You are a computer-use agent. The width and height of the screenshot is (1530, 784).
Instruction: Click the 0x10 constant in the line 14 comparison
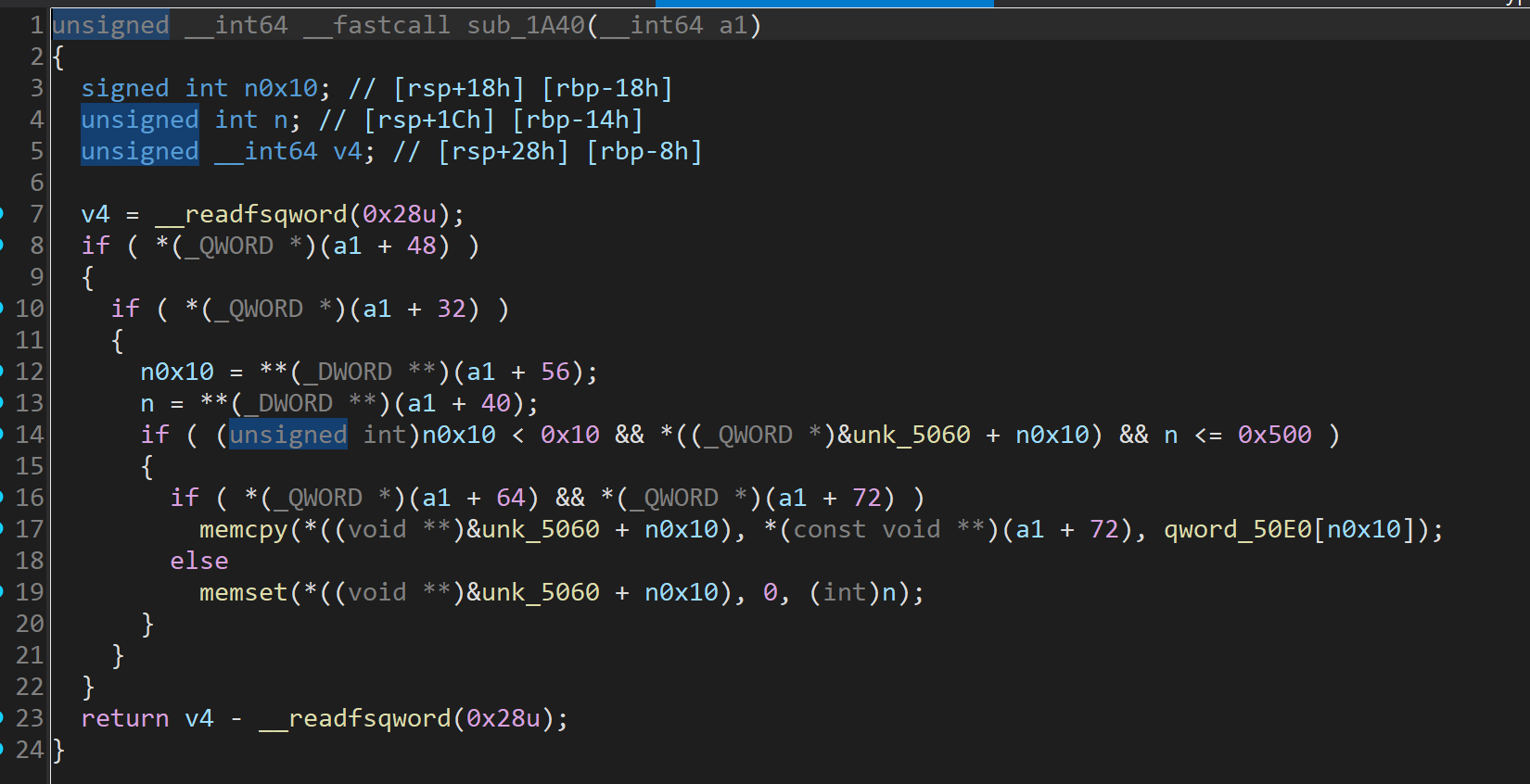pyautogui.click(x=570, y=435)
